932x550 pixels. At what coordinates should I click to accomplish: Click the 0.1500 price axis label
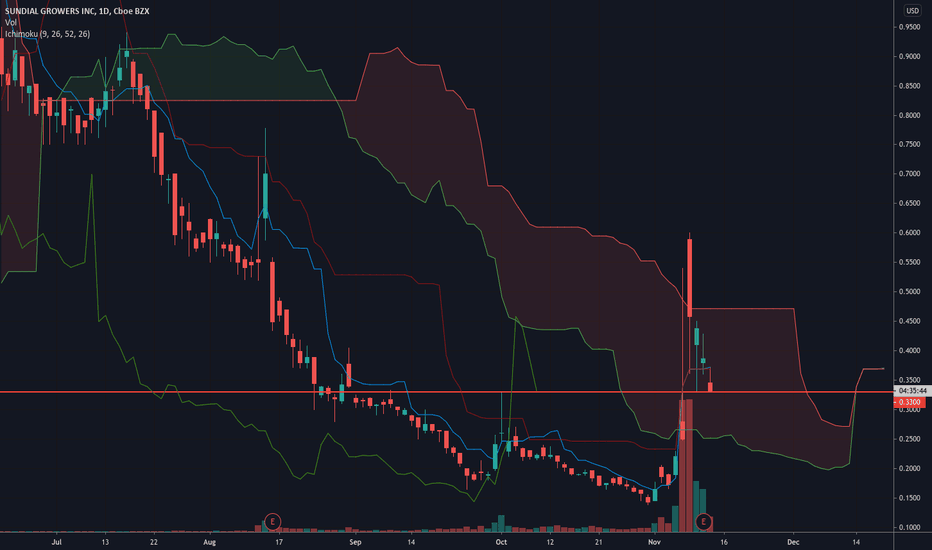point(909,498)
